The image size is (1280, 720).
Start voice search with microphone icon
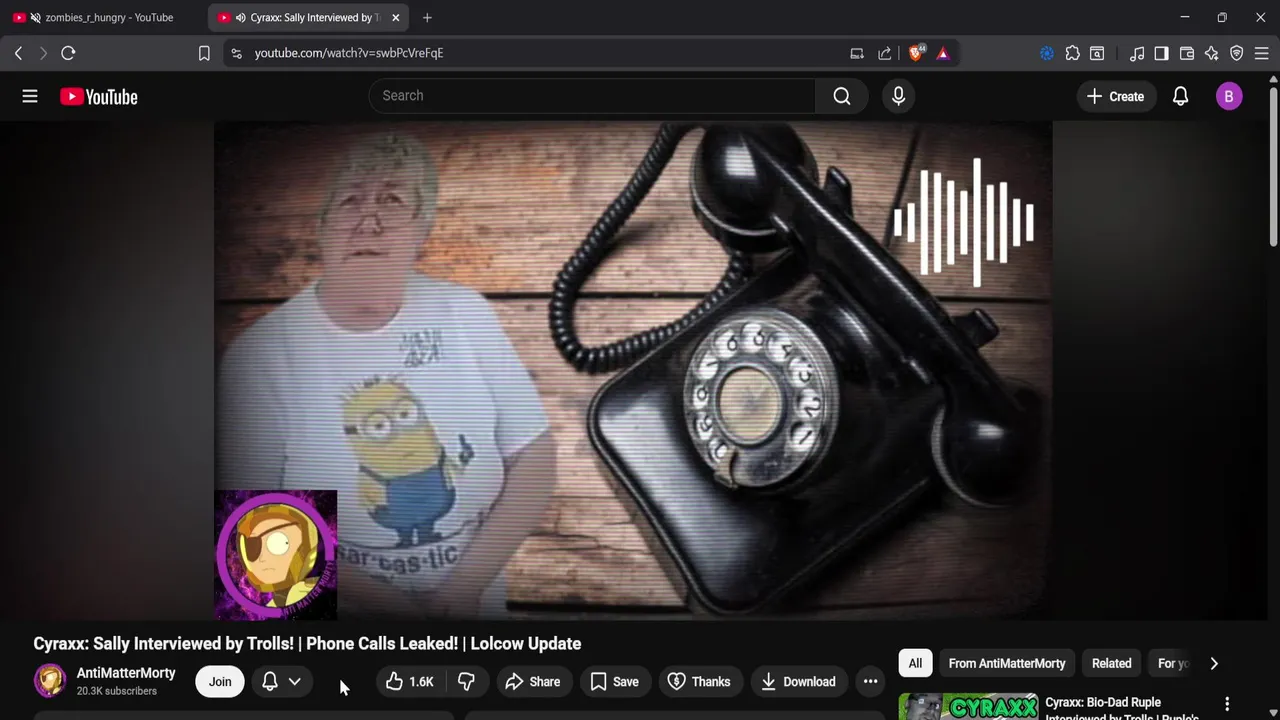tap(898, 96)
